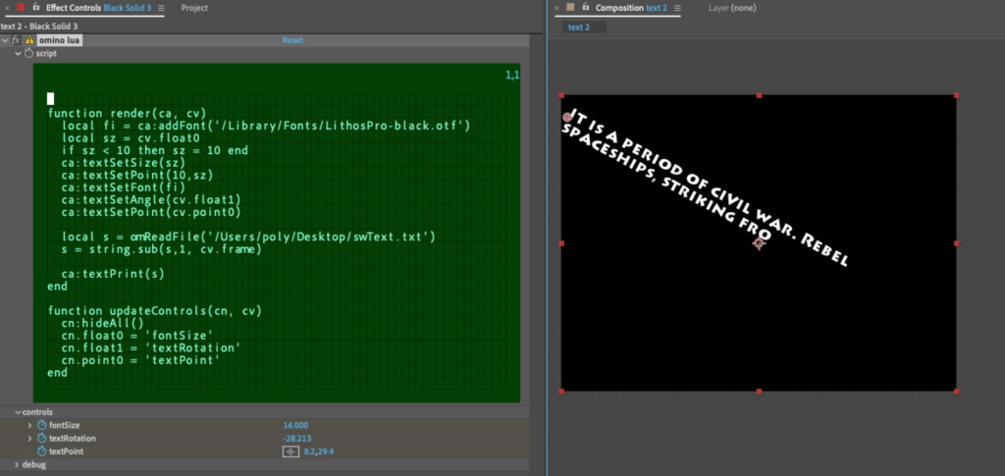Screen dimensions: 1005x476
Task: Click the cn.float0 = 'fontSize' line
Action: point(137,336)
